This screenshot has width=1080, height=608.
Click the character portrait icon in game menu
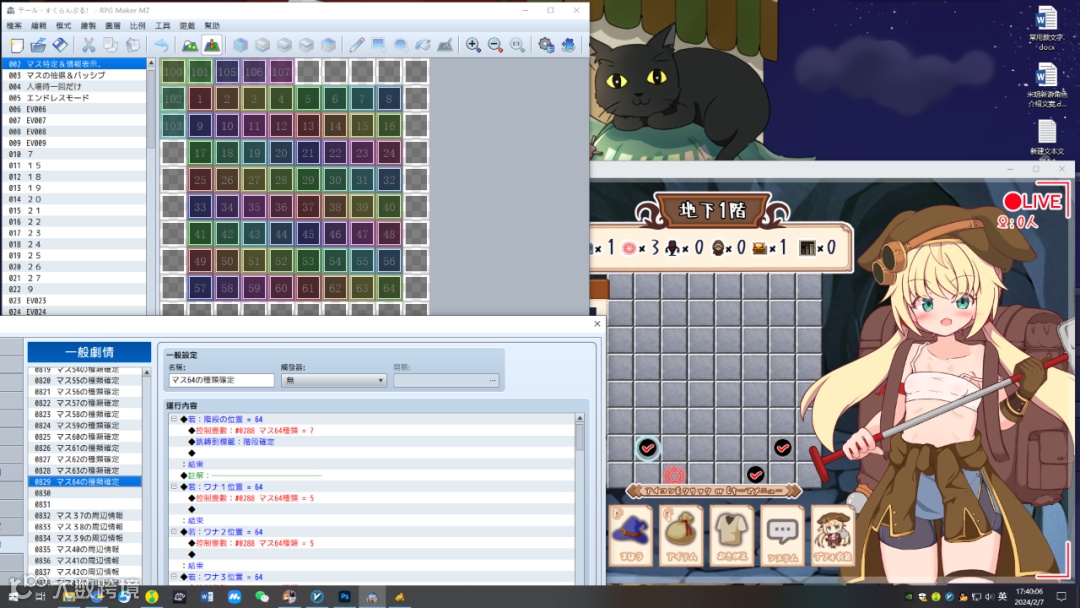833,536
